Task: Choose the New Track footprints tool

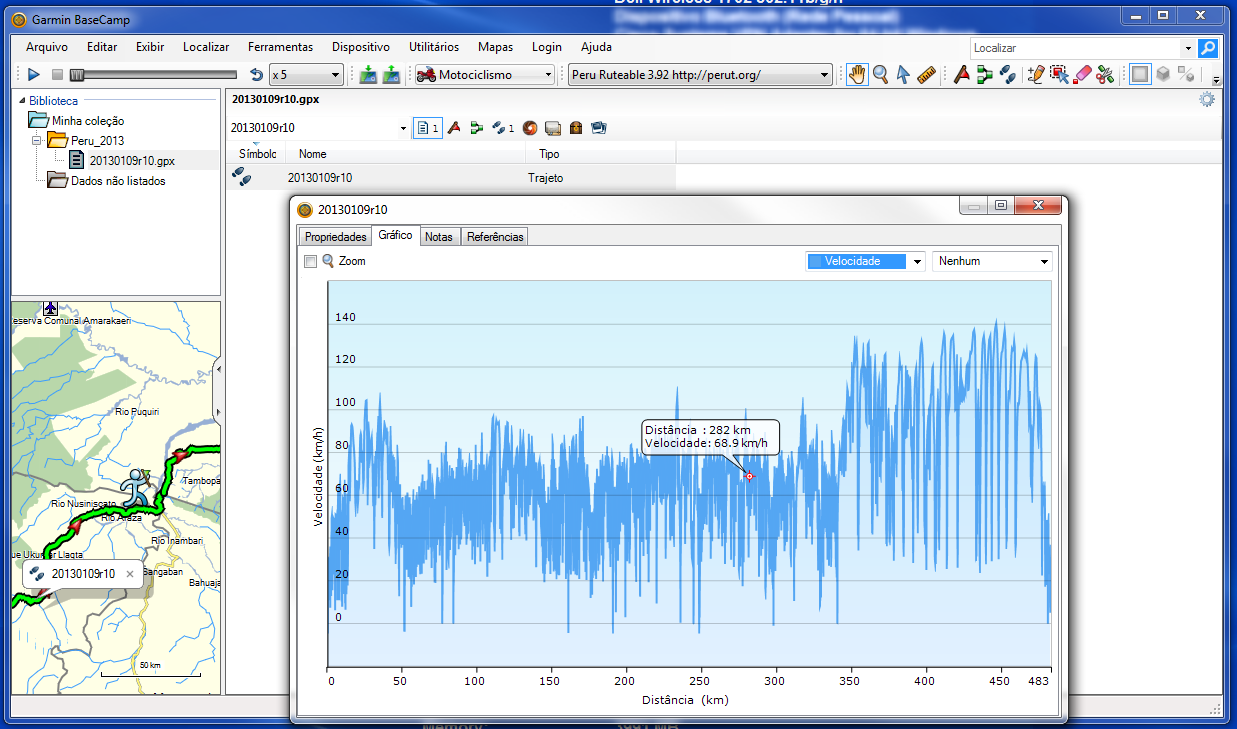Action: click(x=1008, y=75)
